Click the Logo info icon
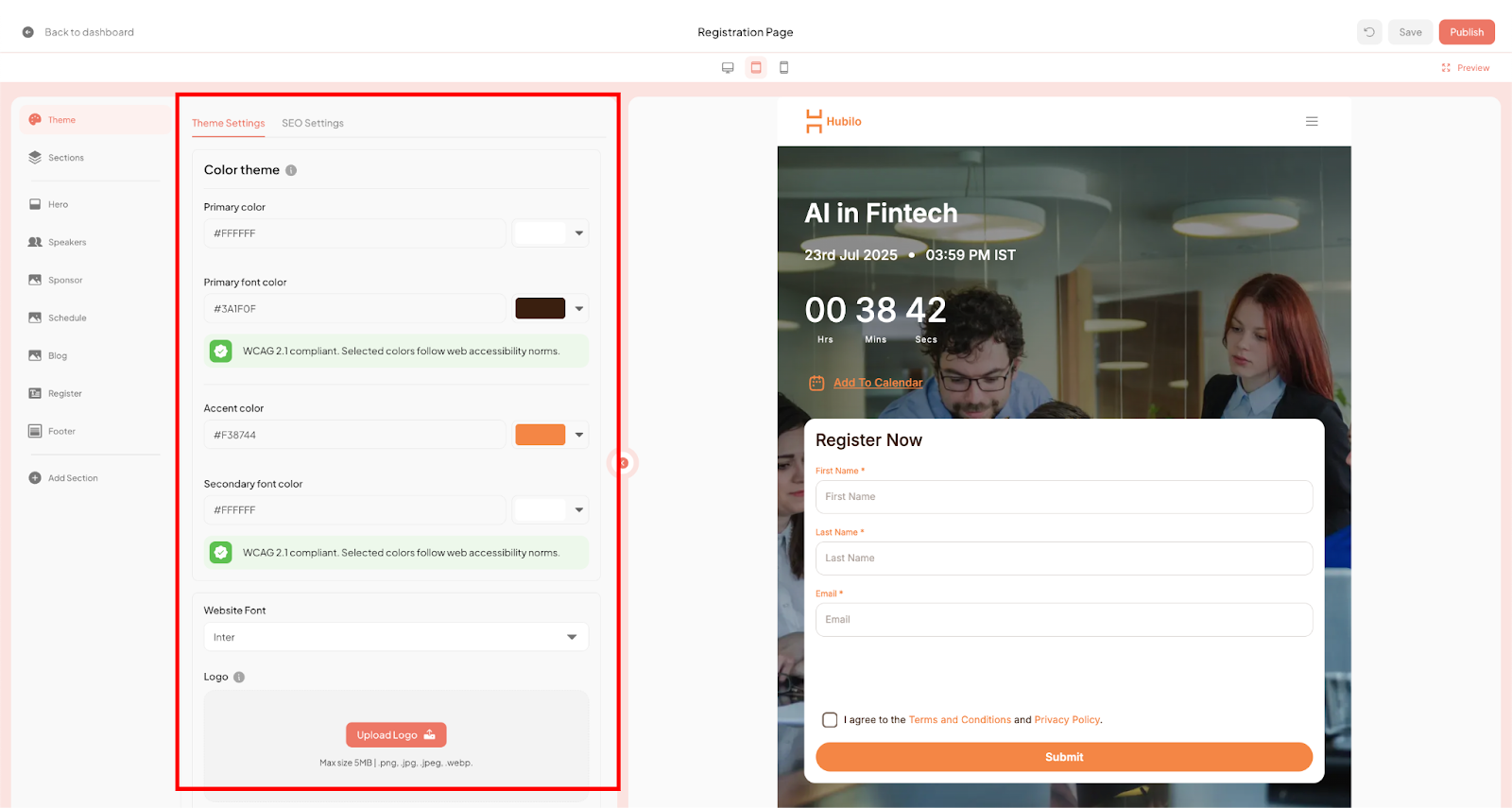1512x808 pixels. 239,678
